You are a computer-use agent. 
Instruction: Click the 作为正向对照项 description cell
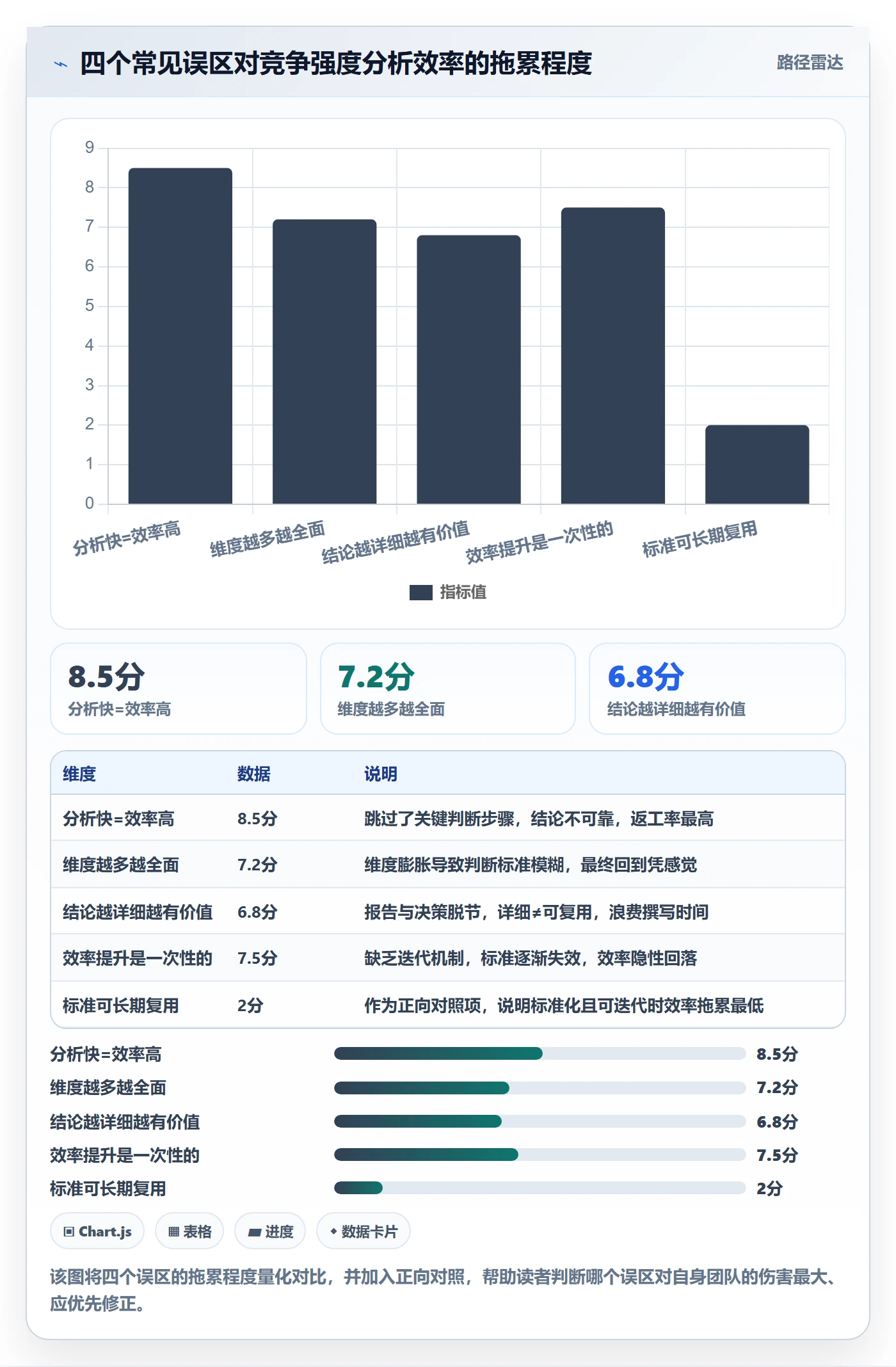(x=564, y=1005)
